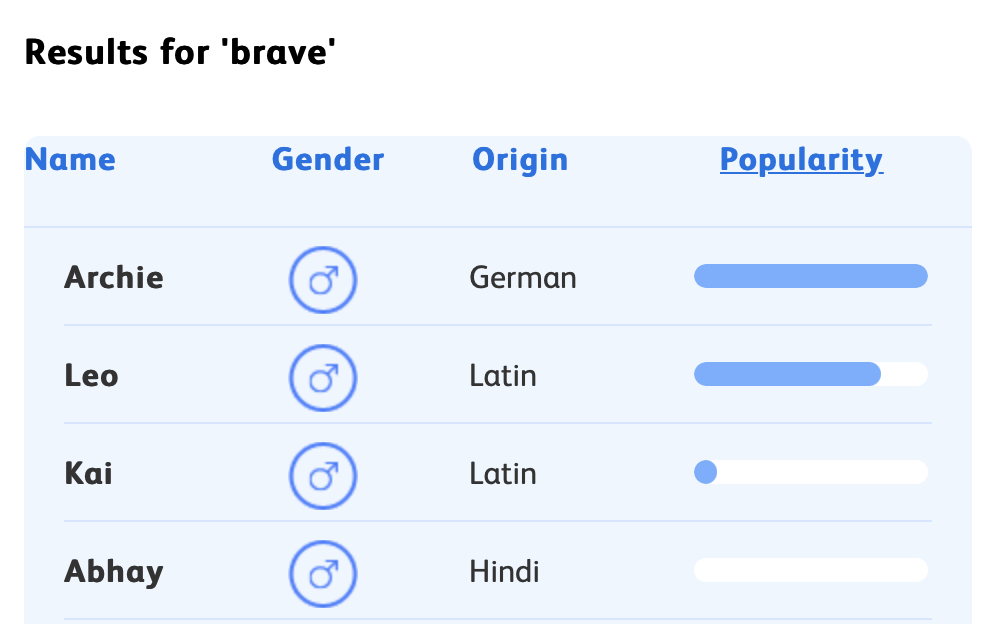Click Abhay's empty popularity bar
The width and height of the screenshot is (990, 624).
[811, 570]
